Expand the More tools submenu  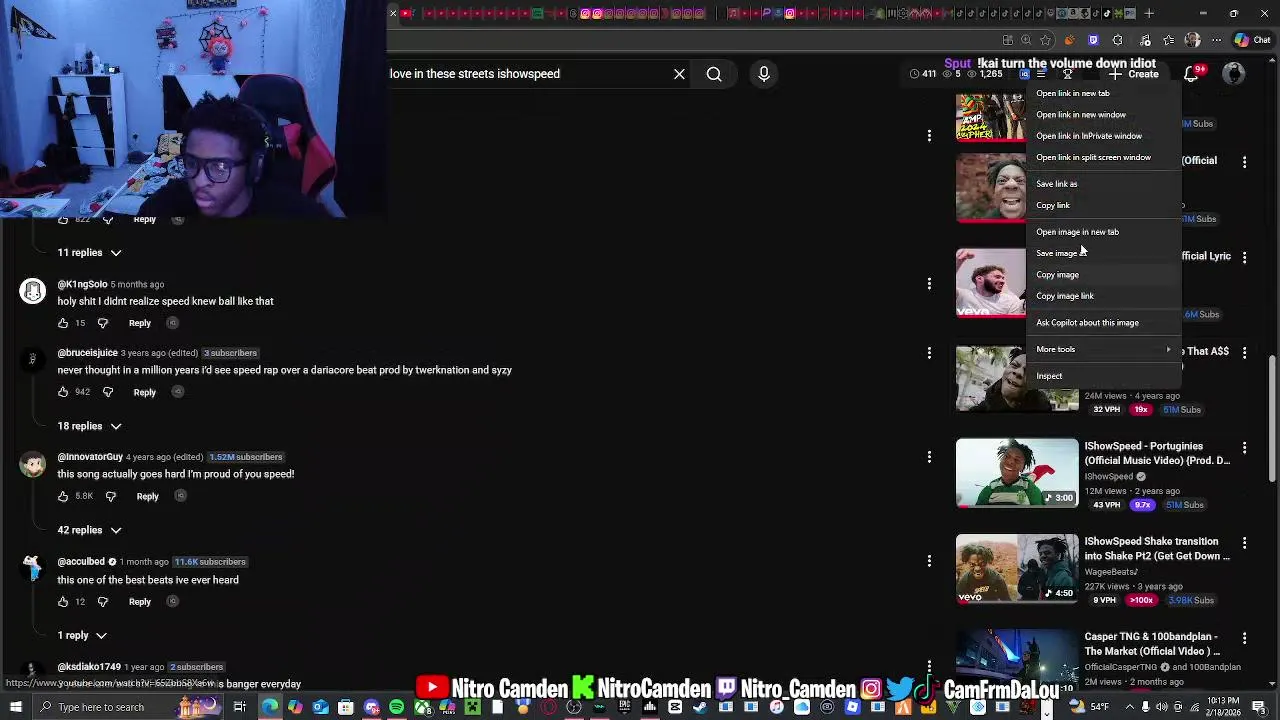pyautogui.click(x=1104, y=349)
